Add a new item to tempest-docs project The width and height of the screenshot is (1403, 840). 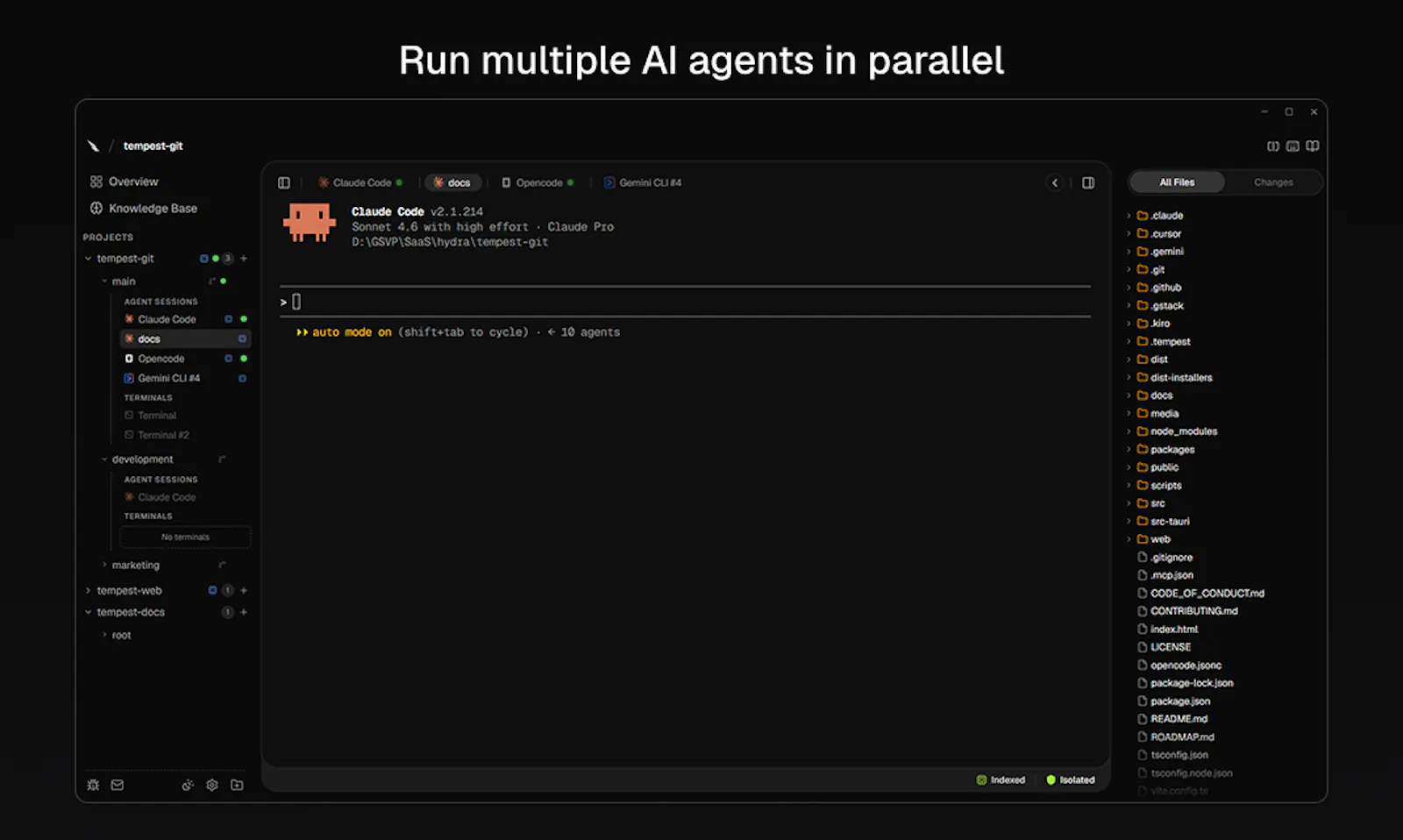click(244, 612)
